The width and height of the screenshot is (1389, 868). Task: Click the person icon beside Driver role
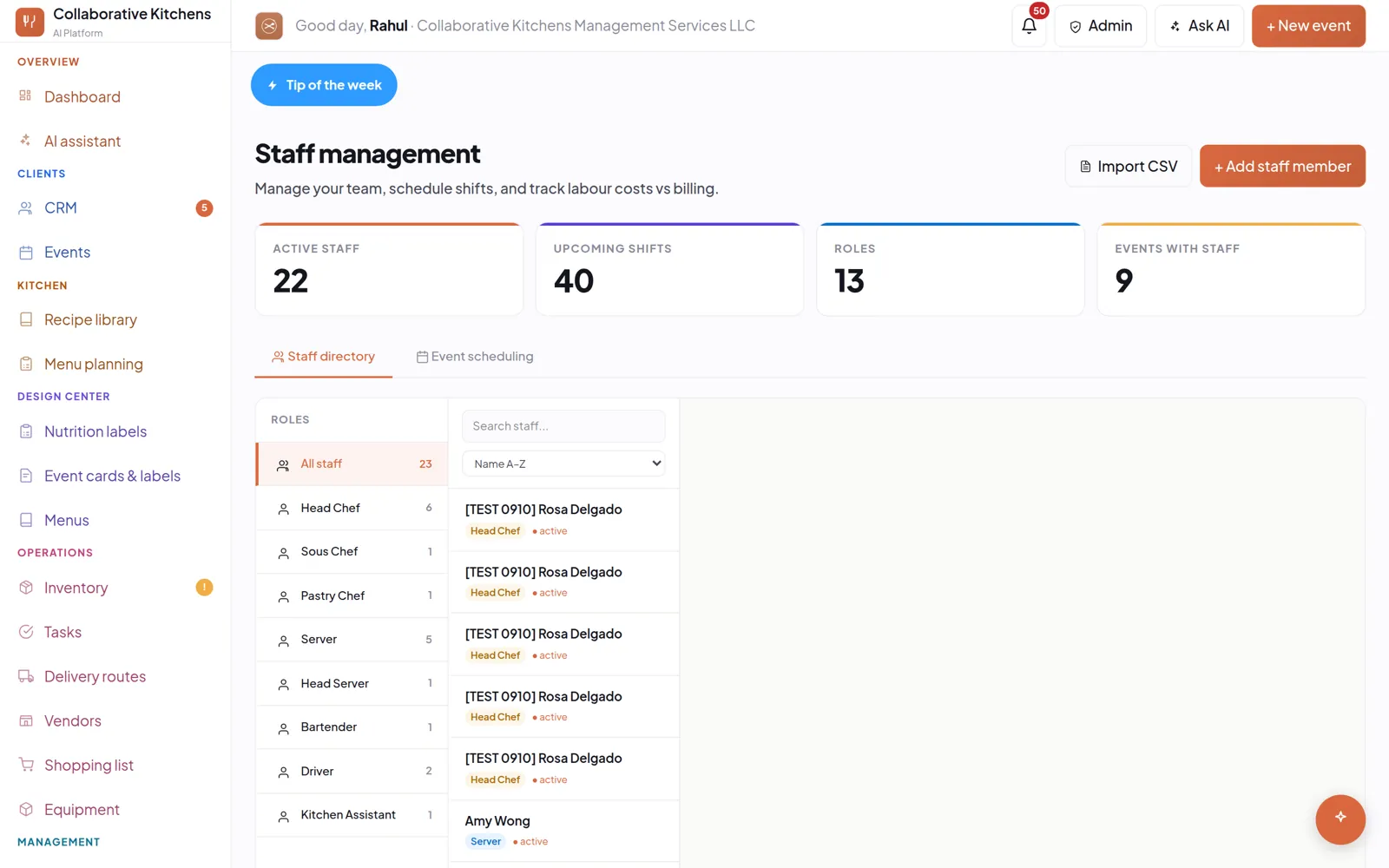pos(283,772)
